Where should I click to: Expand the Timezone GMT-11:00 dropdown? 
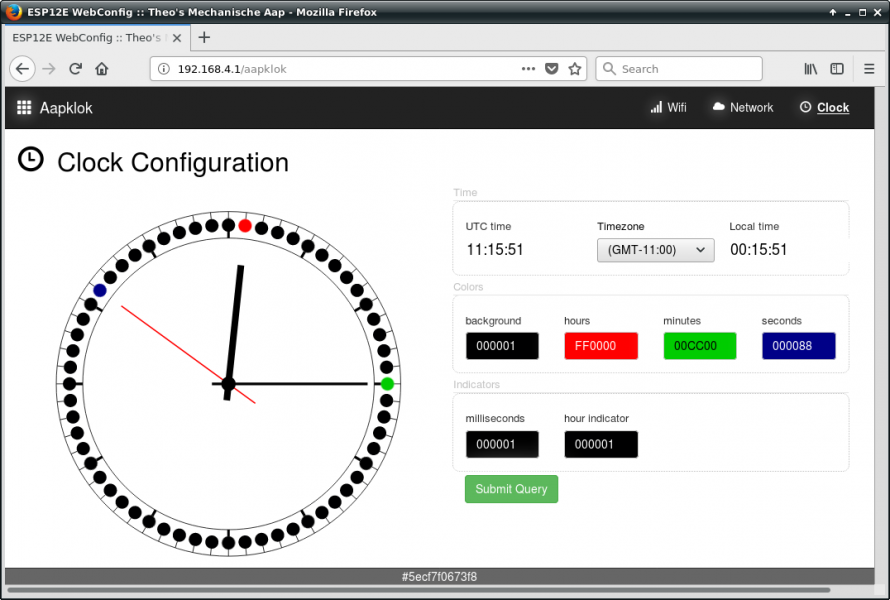pyautogui.click(x=655, y=250)
